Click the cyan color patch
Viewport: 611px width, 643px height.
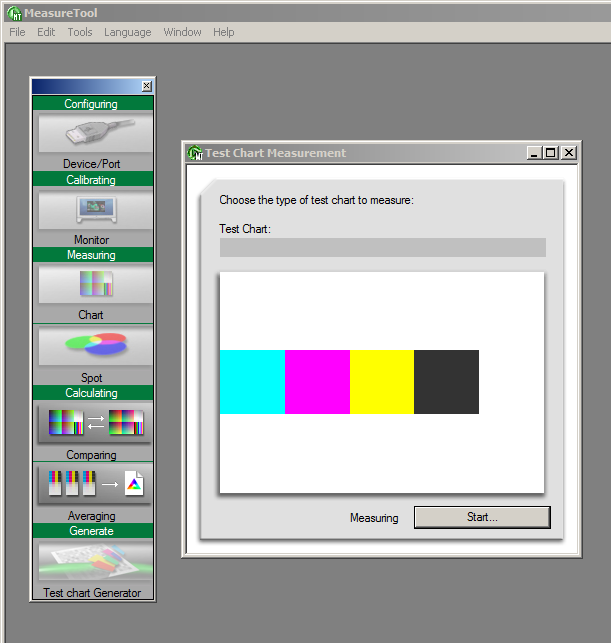252,382
